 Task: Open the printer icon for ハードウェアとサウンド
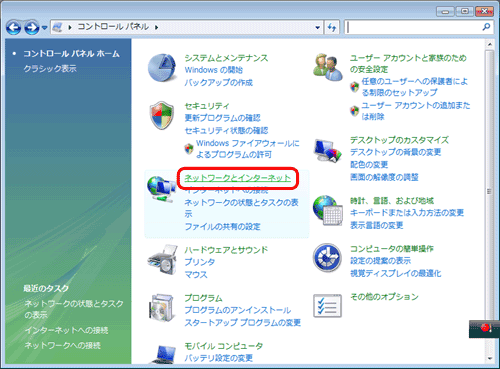point(162,260)
